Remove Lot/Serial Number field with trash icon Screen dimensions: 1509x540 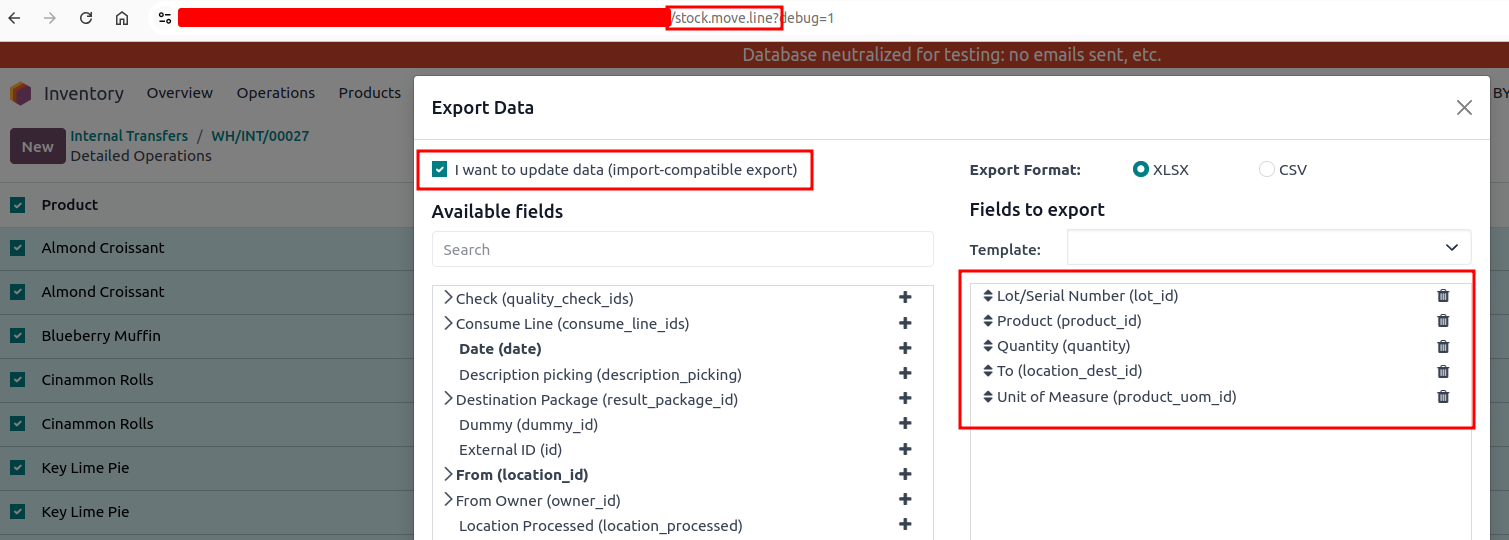coord(1443,296)
